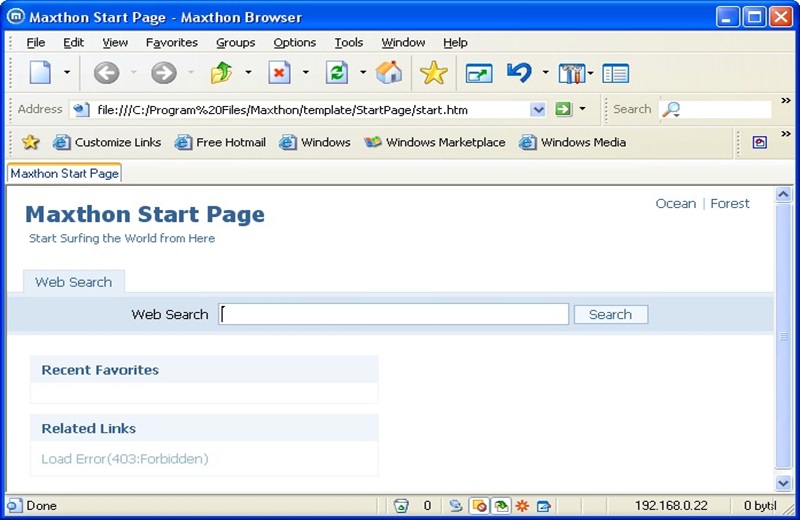Image resolution: width=800 pixels, height=520 pixels.
Task: Click the New blank page toolbar icon
Action: 40,73
